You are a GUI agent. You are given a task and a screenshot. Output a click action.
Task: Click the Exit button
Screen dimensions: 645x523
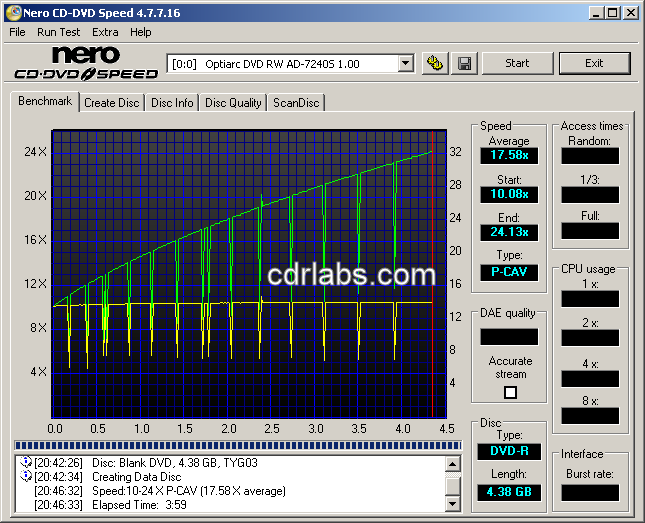coord(594,63)
